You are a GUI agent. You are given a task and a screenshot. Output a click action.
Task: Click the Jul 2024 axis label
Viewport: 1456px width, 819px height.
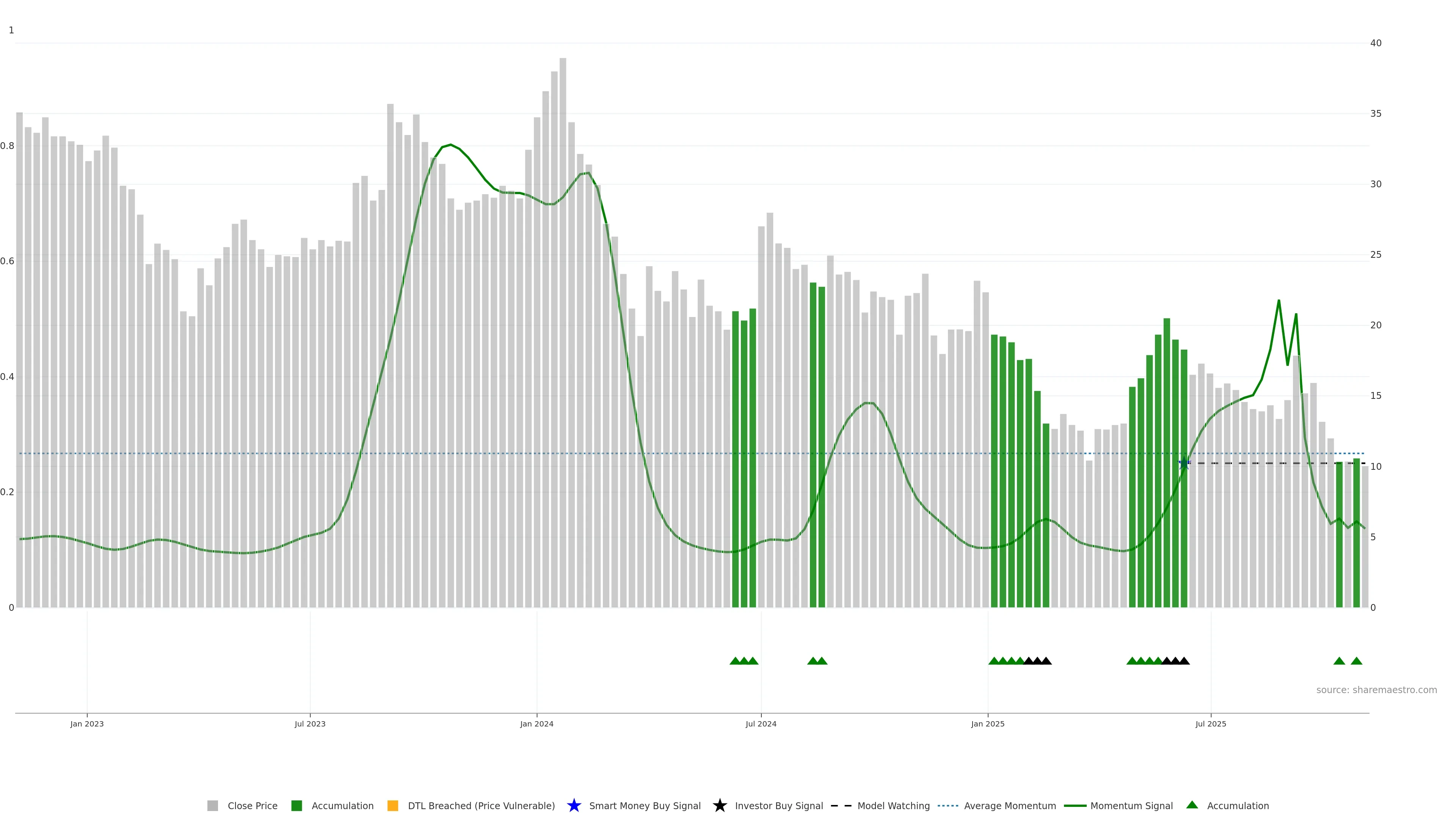coord(761,724)
